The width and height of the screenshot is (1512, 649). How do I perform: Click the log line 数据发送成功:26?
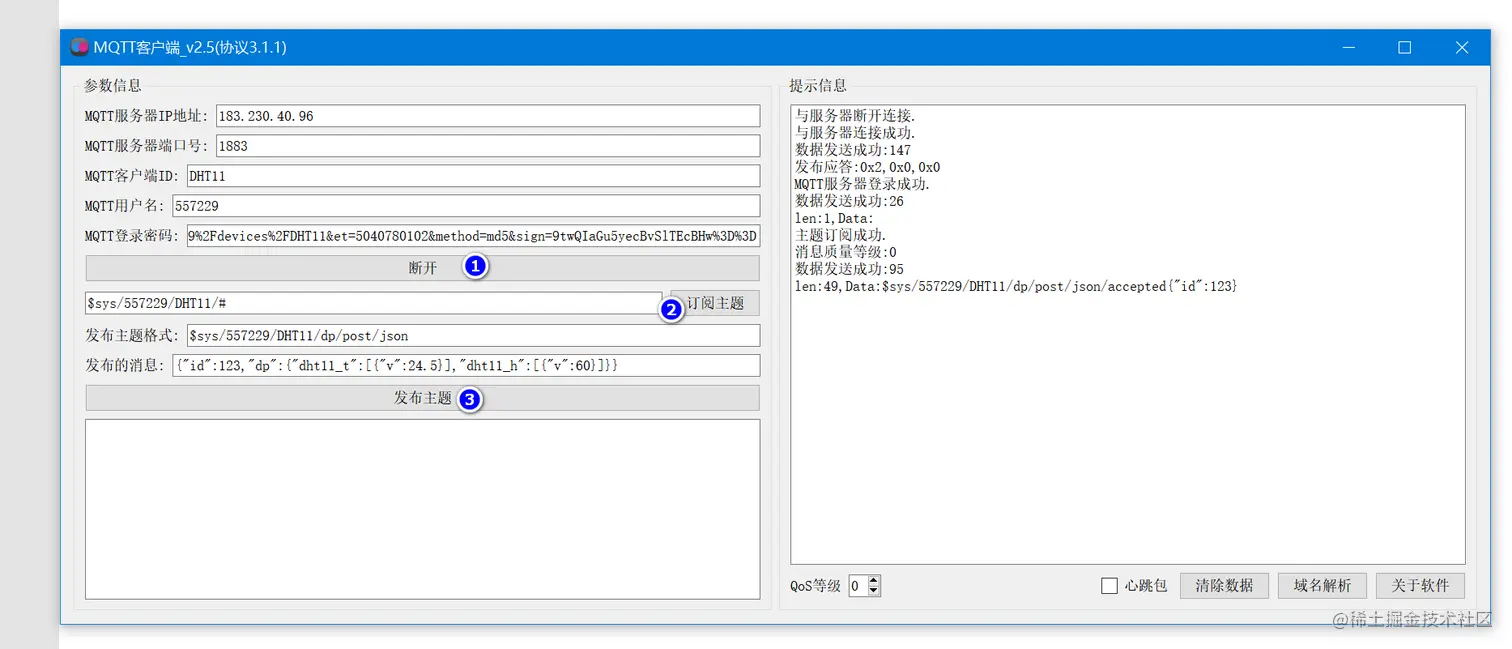tap(849, 201)
